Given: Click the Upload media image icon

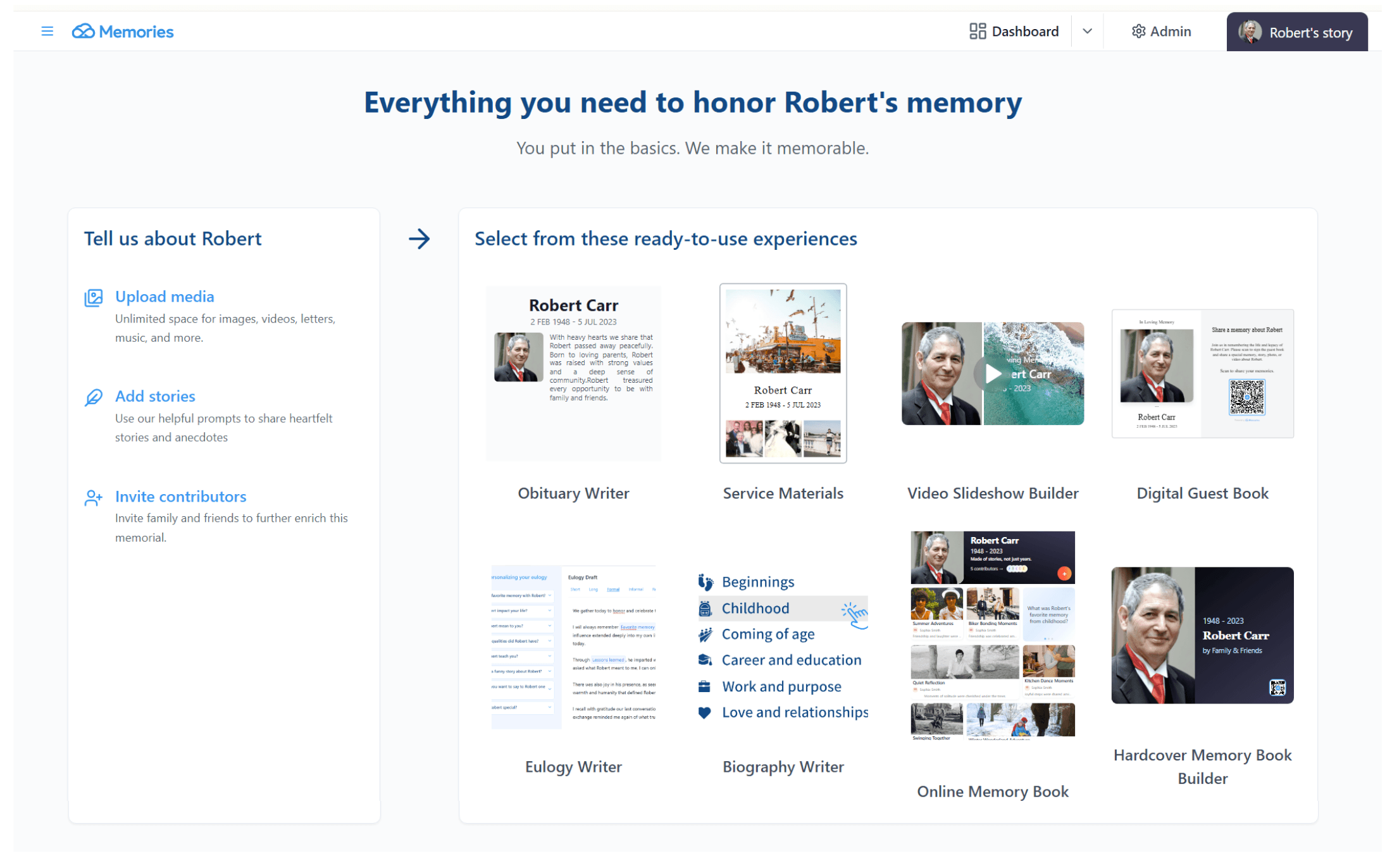Looking at the screenshot, I should (x=94, y=297).
